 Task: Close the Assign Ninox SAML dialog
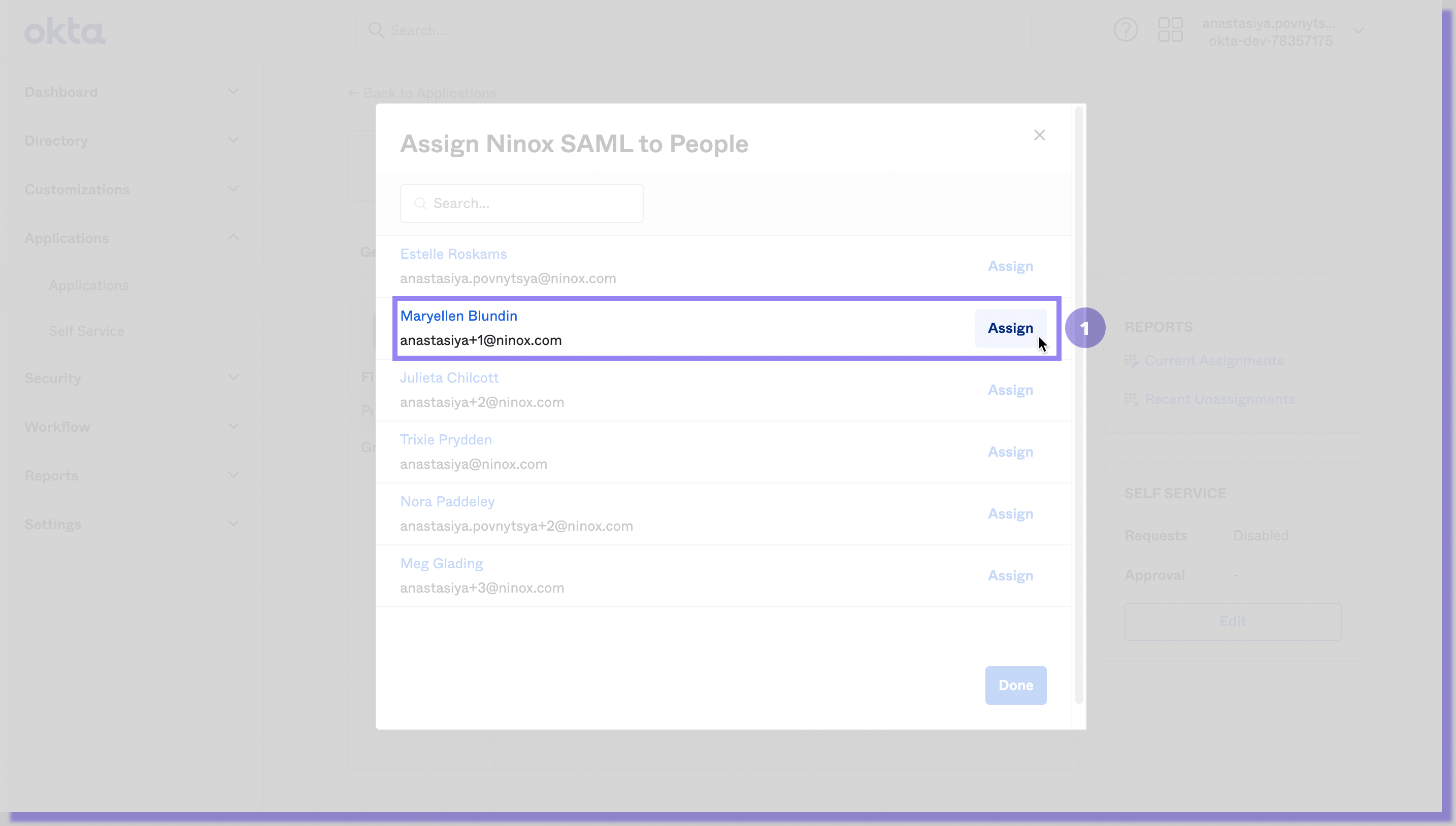pos(1039,135)
